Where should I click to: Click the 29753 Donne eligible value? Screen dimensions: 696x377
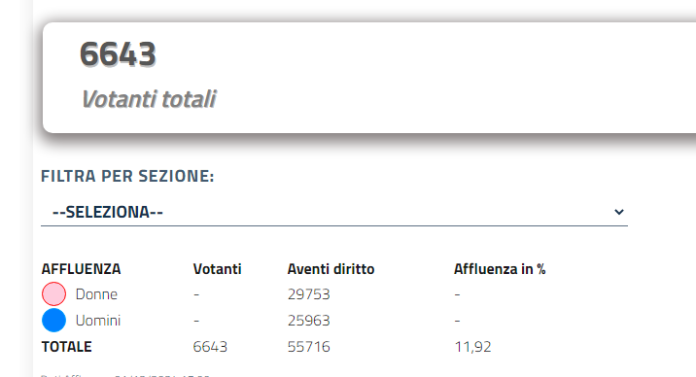point(308,294)
